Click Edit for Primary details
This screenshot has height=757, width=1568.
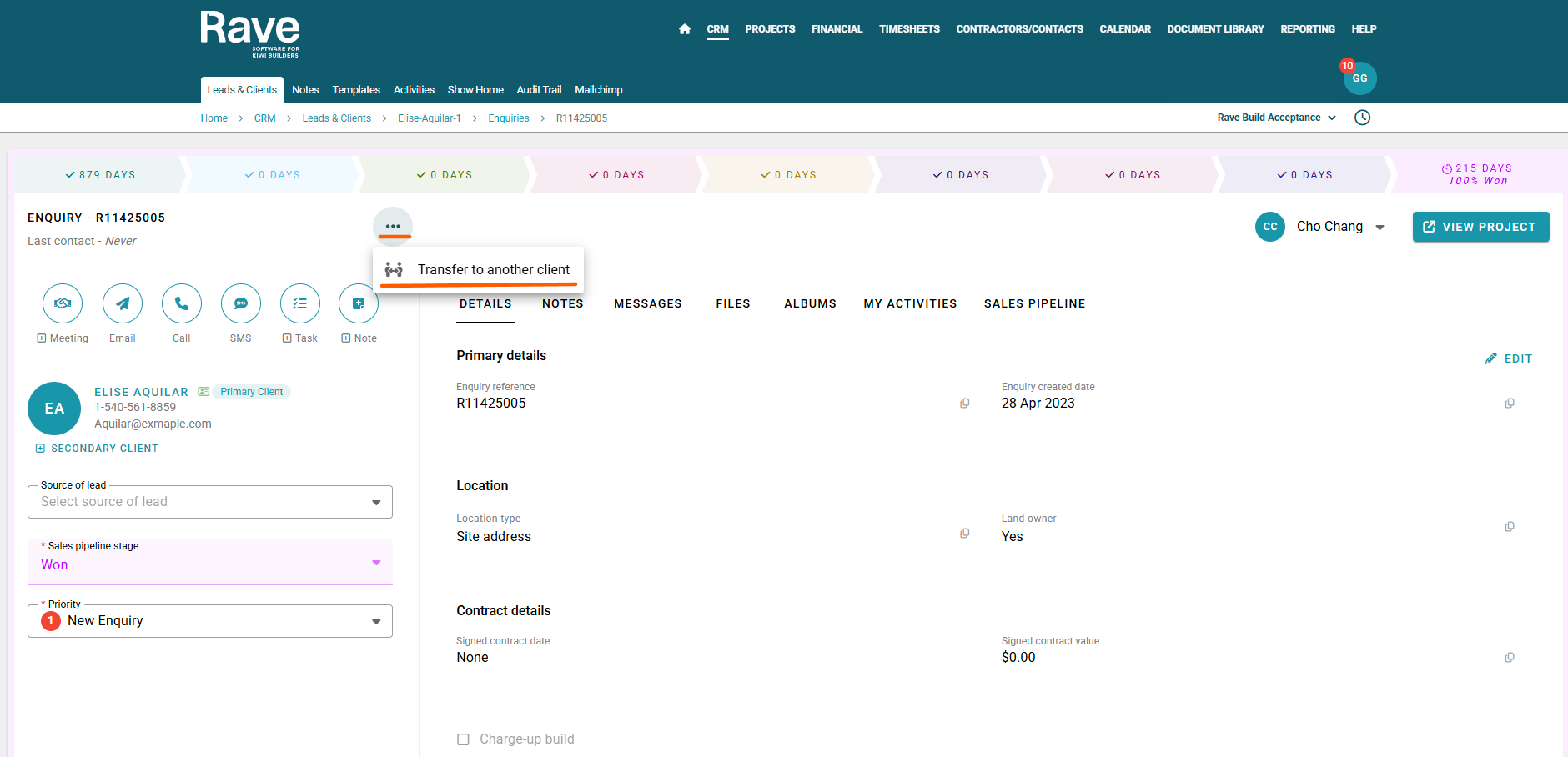pos(1509,358)
